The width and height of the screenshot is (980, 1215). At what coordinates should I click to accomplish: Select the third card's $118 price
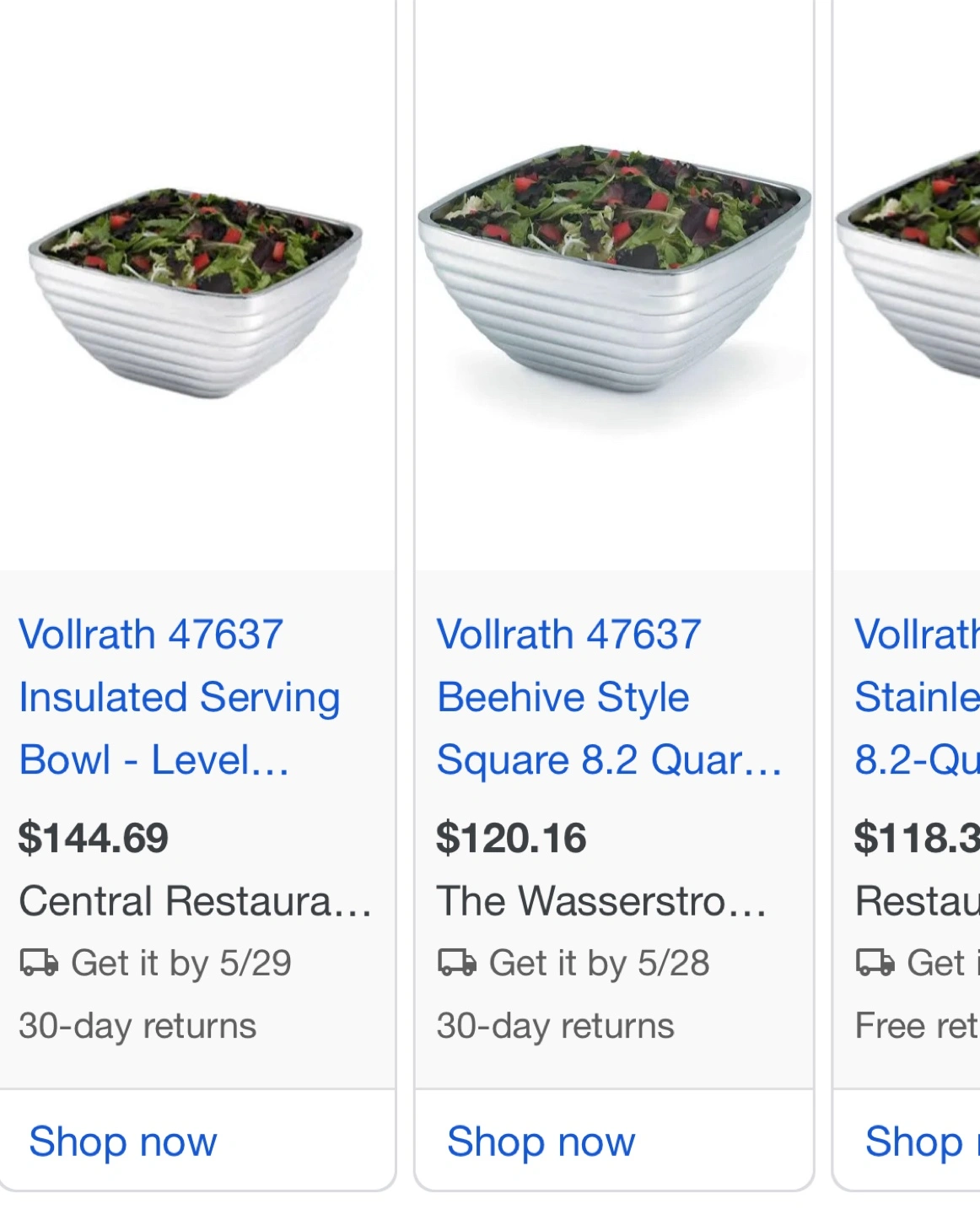pyautogui.click(x=917, y=838)
